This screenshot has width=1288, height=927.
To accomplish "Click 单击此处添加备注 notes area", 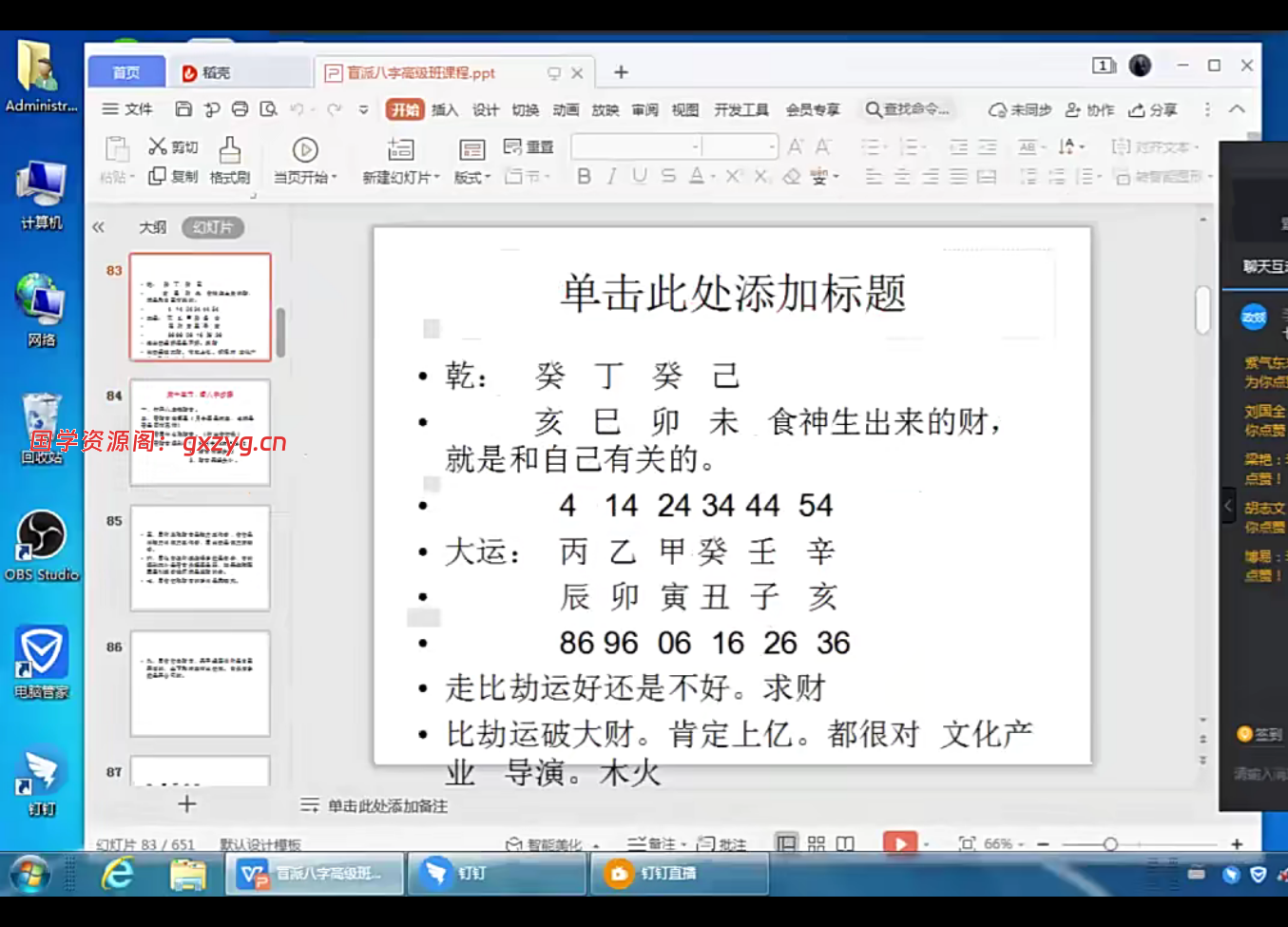I will point(387,806).
